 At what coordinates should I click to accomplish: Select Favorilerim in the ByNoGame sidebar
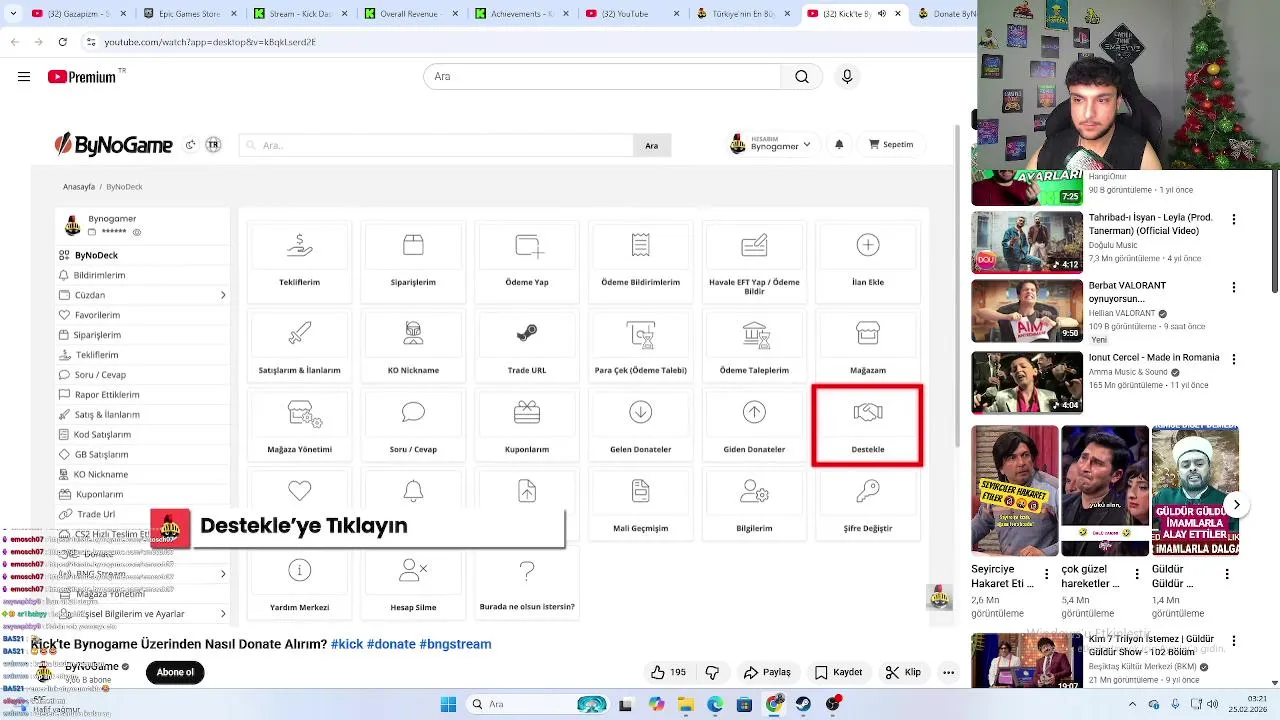97,315
